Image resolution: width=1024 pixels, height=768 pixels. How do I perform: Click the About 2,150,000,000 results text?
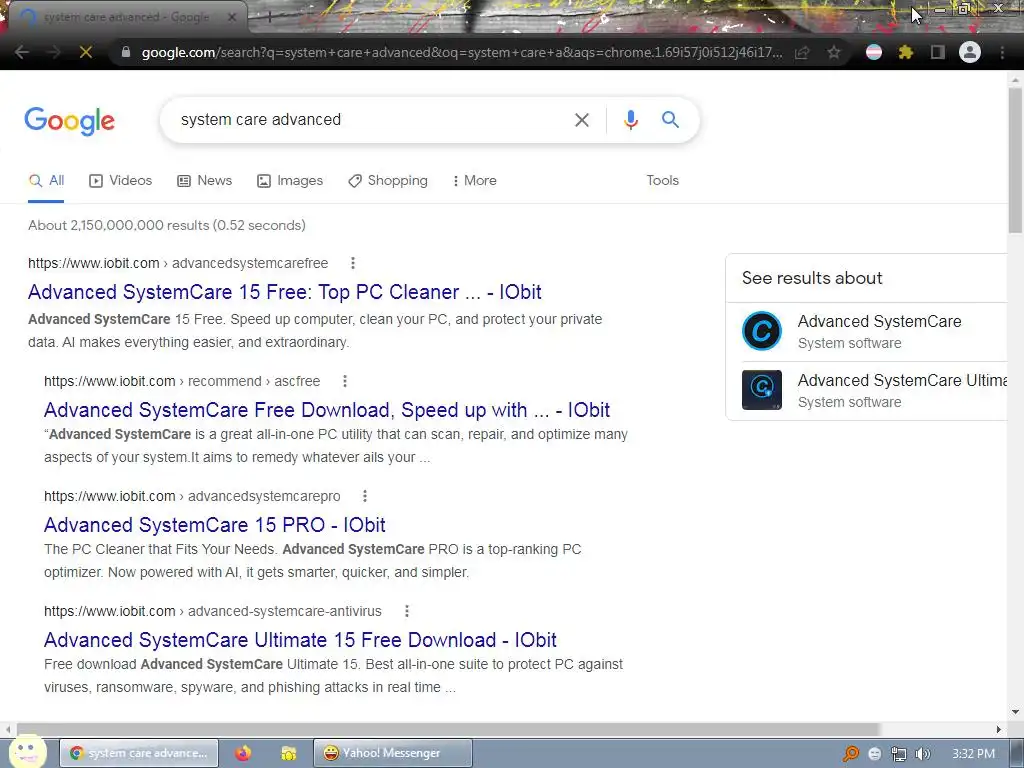(x=167, y=225)
